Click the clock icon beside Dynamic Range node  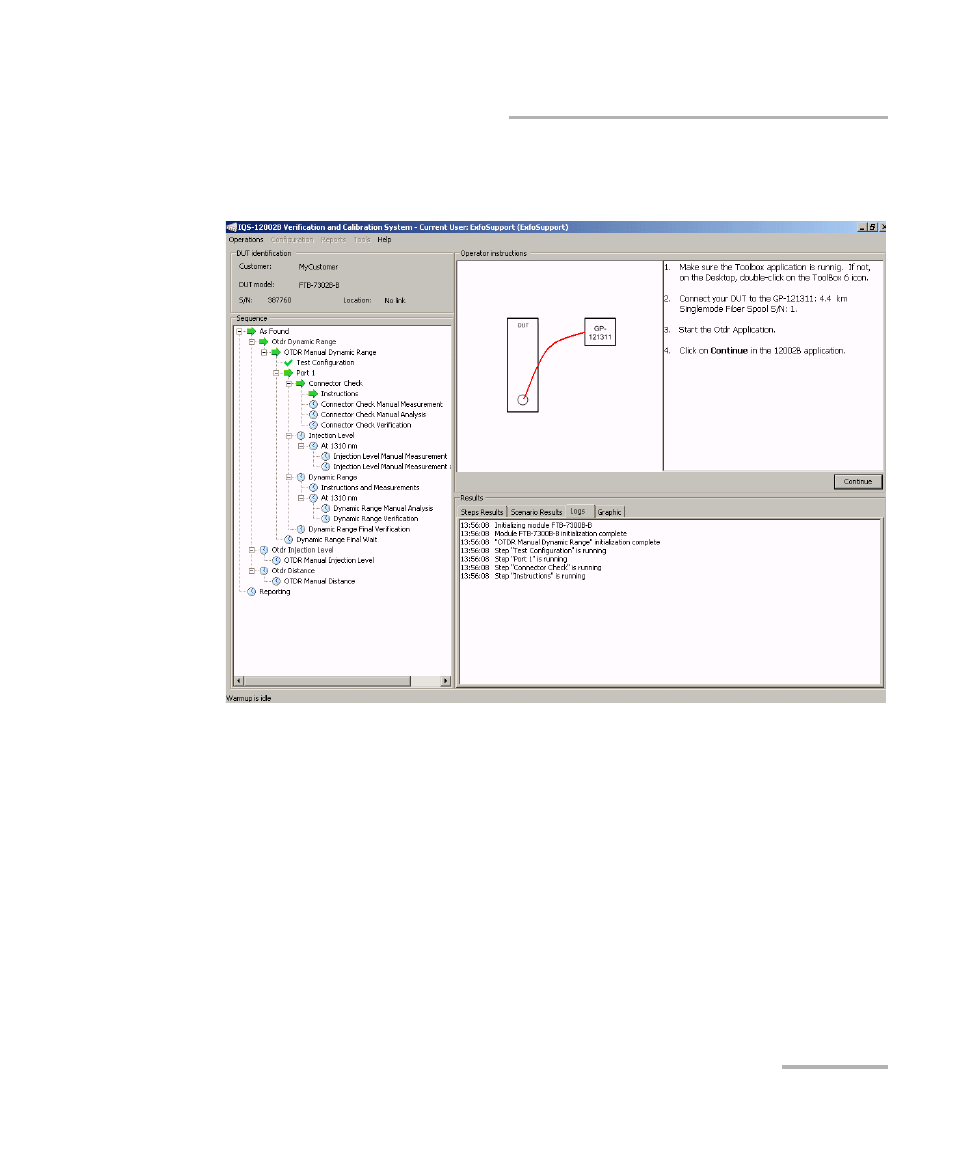coord(301,478)
